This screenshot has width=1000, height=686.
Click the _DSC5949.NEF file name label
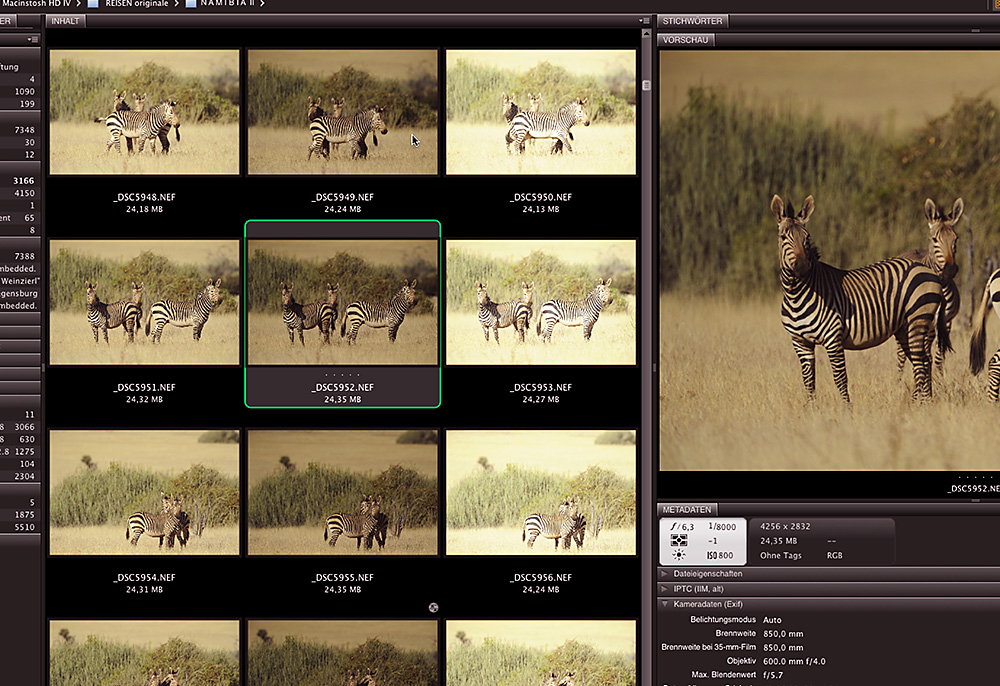(342, 197)
